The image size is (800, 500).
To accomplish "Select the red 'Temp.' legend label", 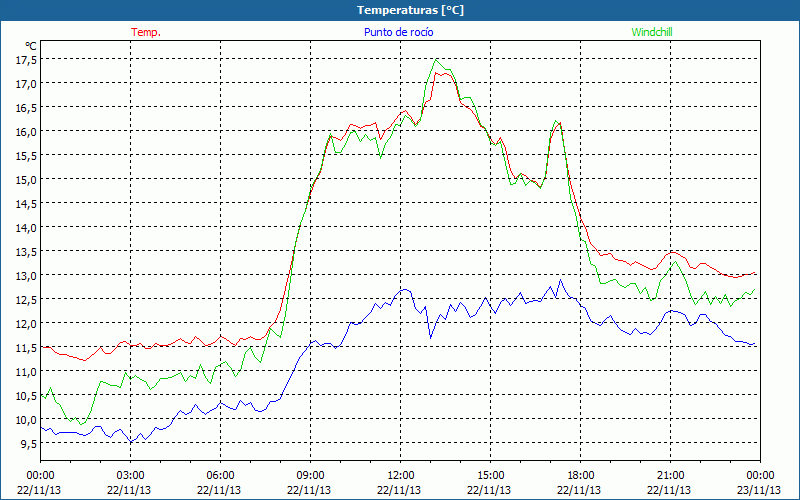I will coord(146,32).
